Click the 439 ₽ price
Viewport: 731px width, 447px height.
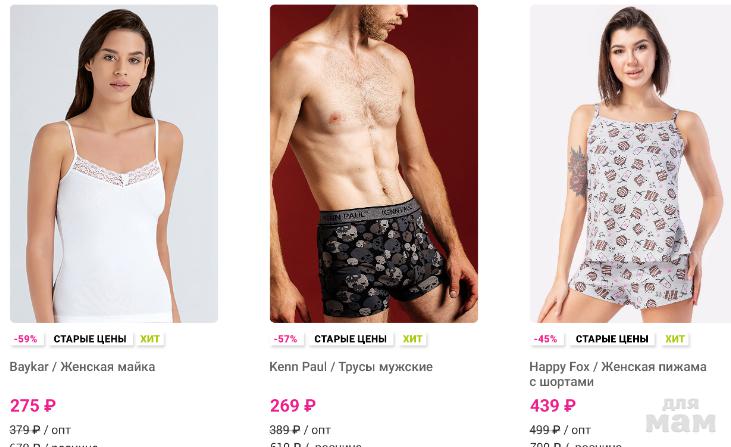point(553,406)
